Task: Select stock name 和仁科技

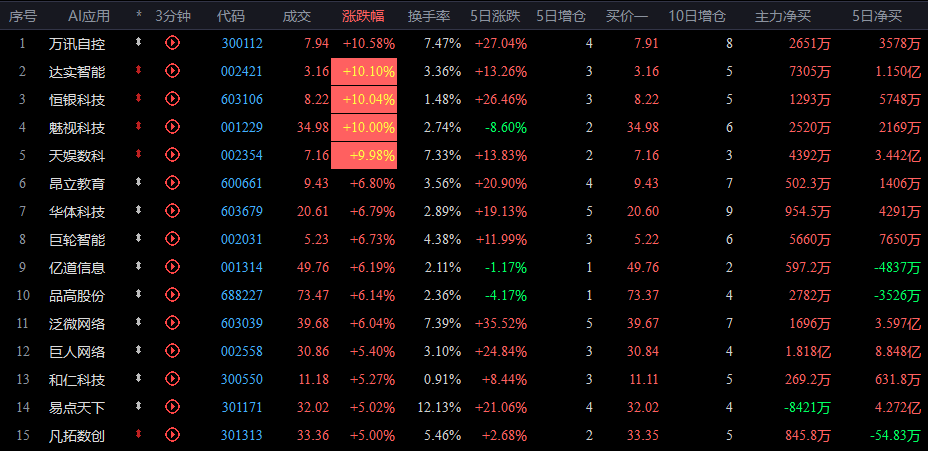Action: coord(77,379)
